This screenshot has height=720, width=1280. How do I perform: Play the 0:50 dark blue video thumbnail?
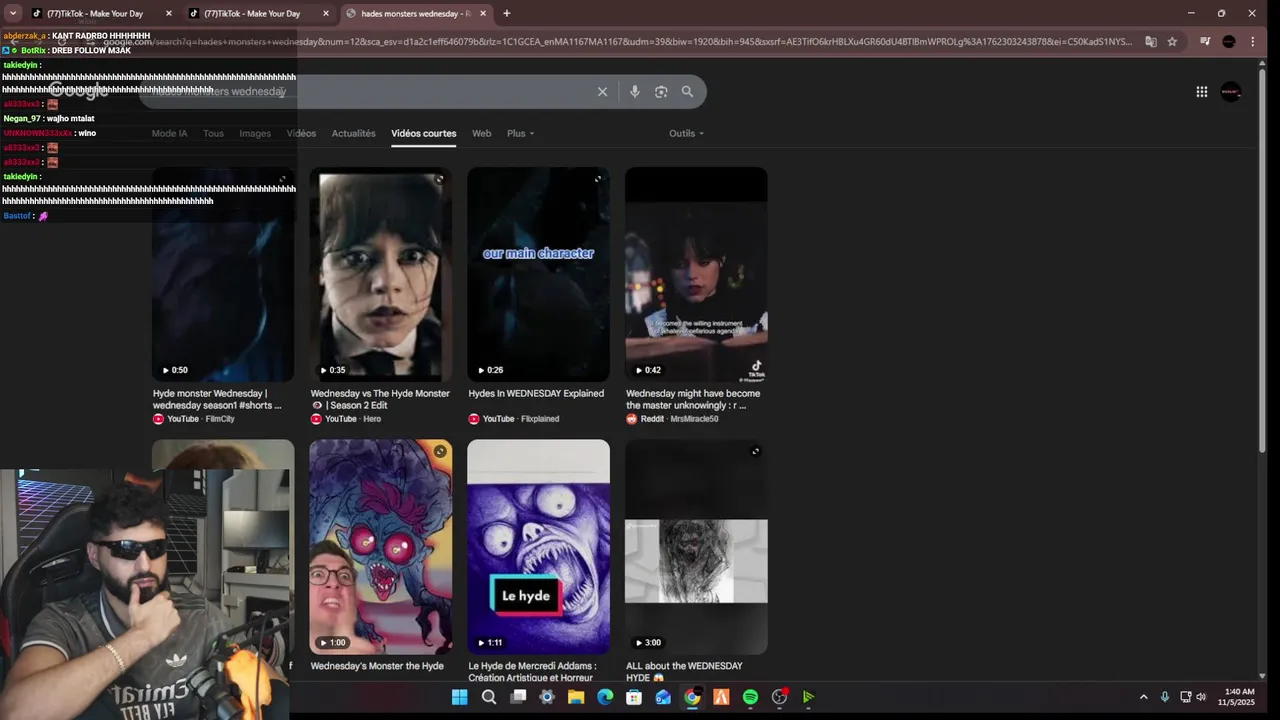[x=223, y=274]
